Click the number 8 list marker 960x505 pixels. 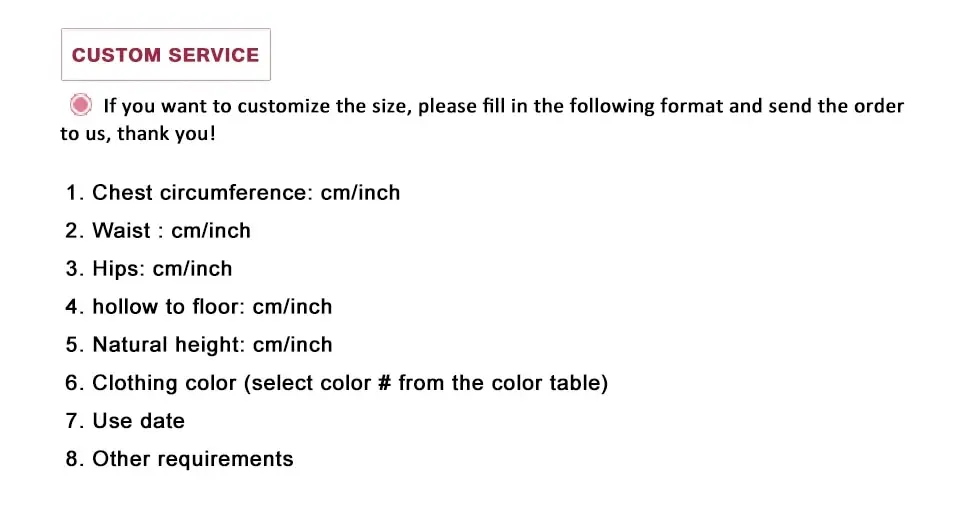(72, 459)
